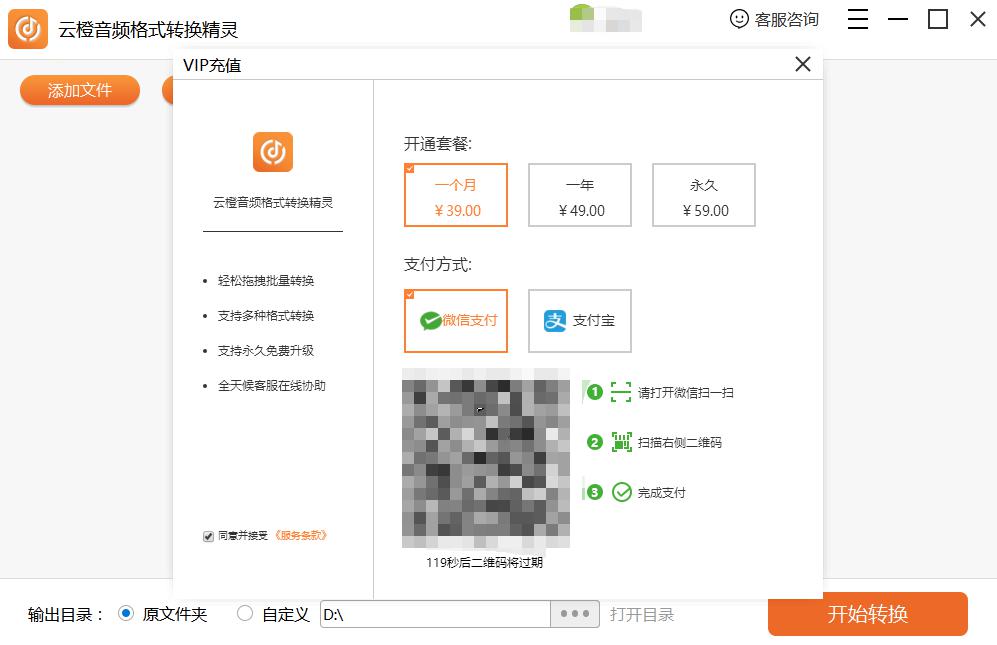The height and width of the screenshot is (645, 997).
Task: Click the Alipay logo icon
Action: [x=554, y=321]
